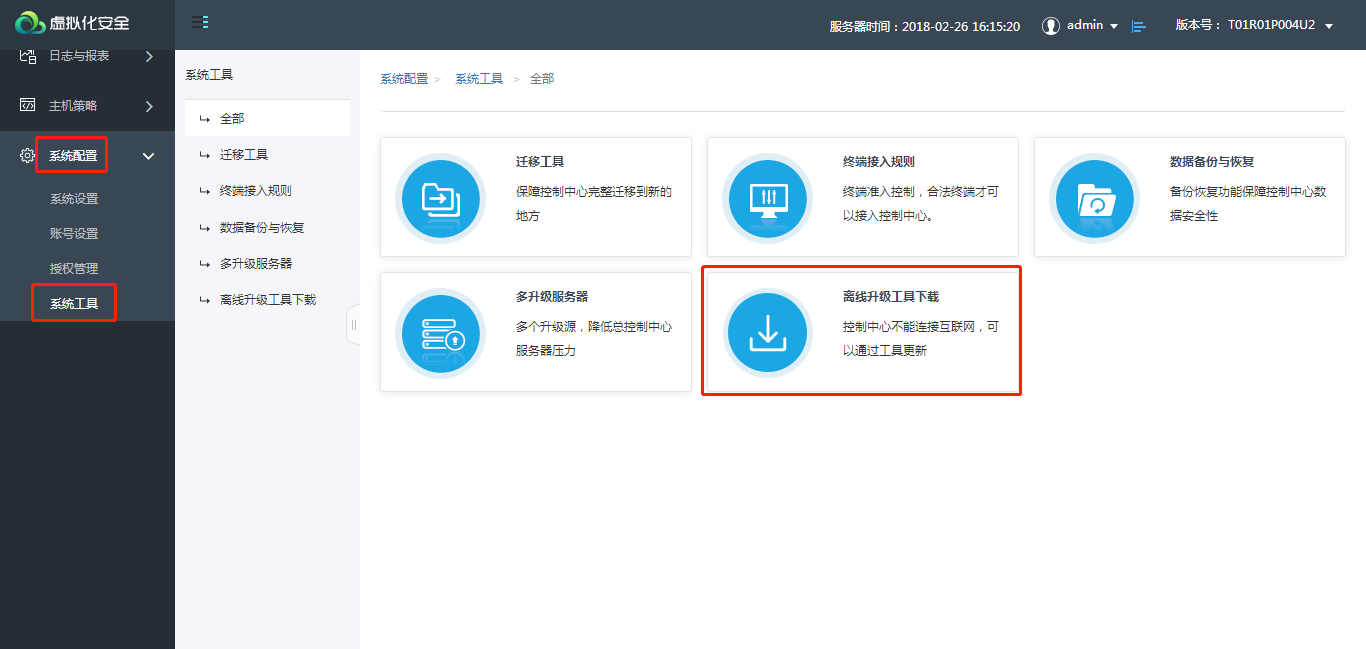Screen dimensions: 1366x649
Task: Click the 离线升级工具下载 download arrow icon
Action: click(767, 334)
